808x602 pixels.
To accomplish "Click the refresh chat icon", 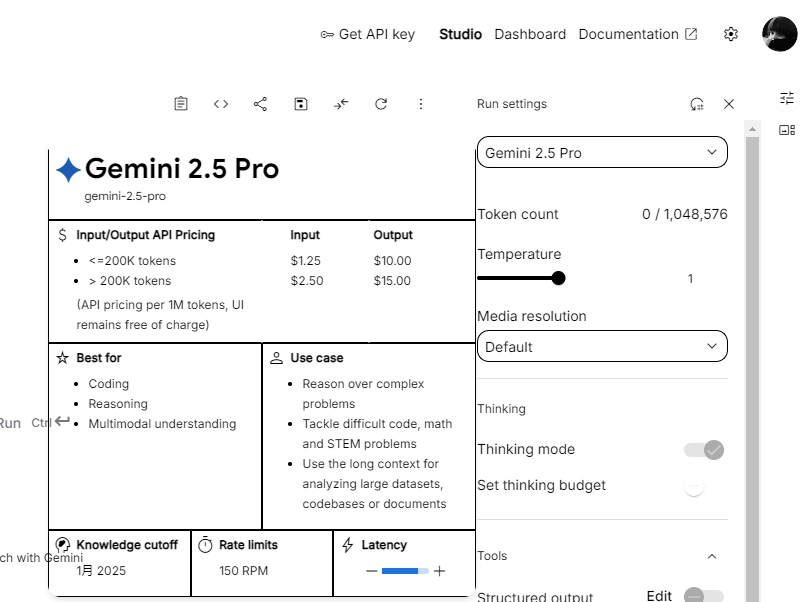I will 381,104.
